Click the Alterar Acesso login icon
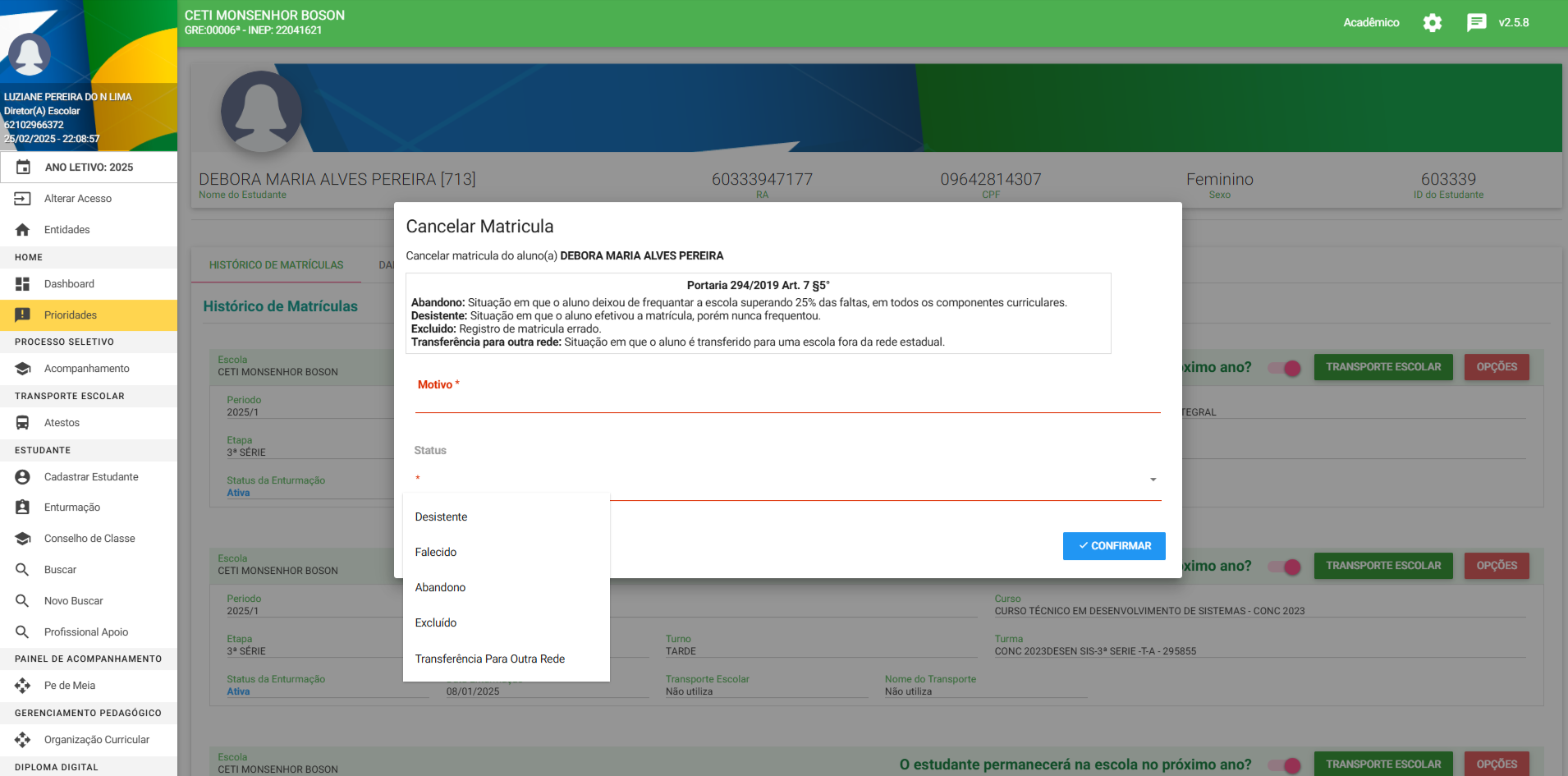The height and width of the screenshot is (776, 1568). [x=23, y=199]
